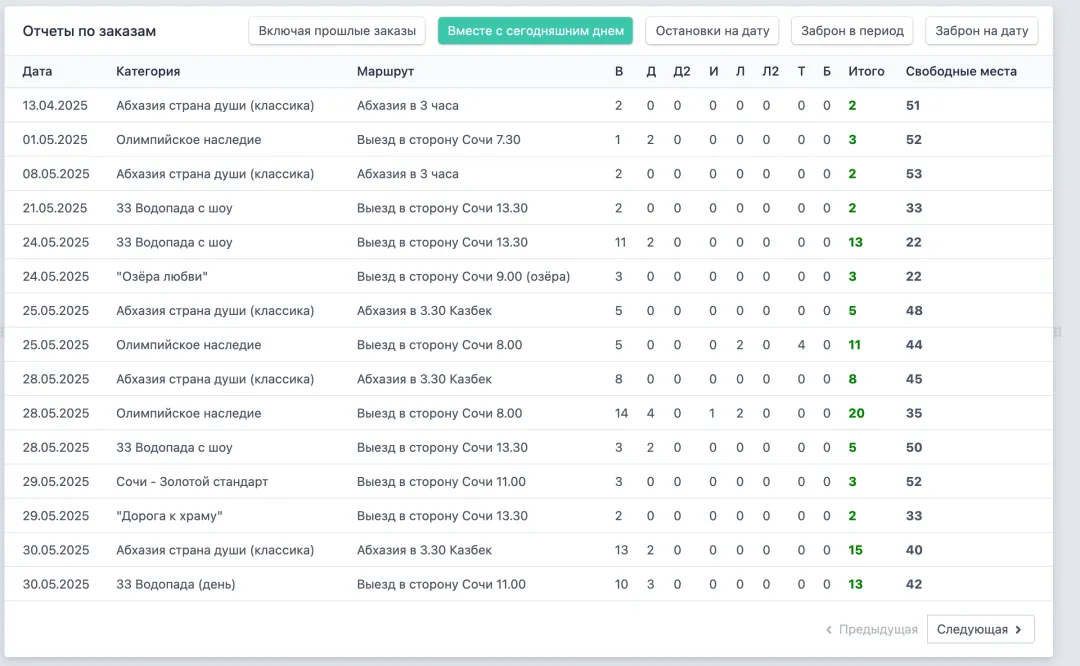Click 'Олимпийское наследие' in the 01.05.2025 row
Screen dimensions: 1080x666
pos(189,140)
